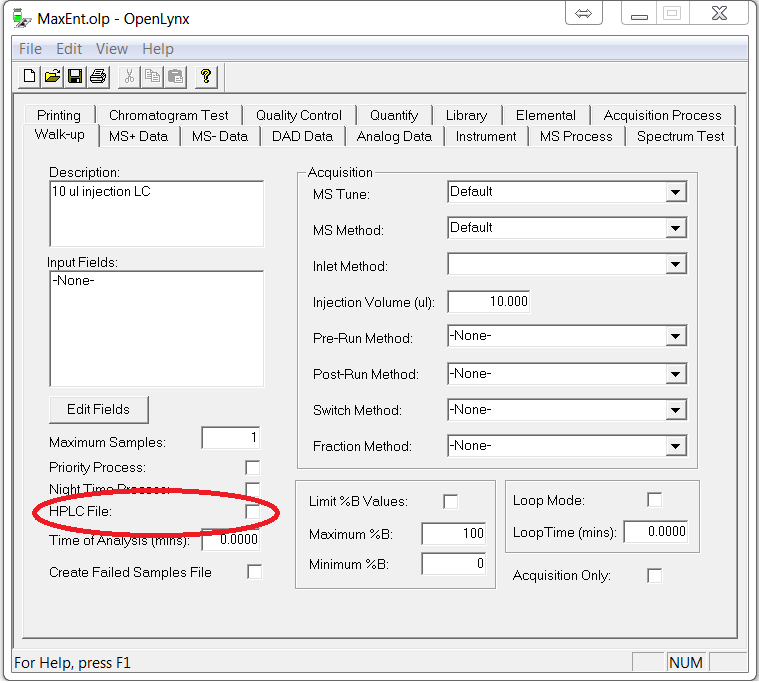Screen dimensions: 759x683
Task: Click the Help question mark icon
Action: pyautogui.click(x=207, y=76)
